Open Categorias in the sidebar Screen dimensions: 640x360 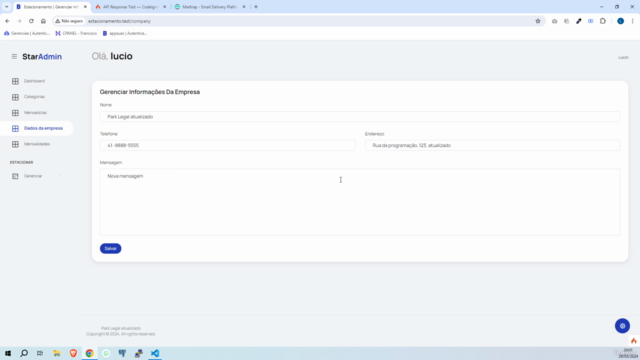34,97
